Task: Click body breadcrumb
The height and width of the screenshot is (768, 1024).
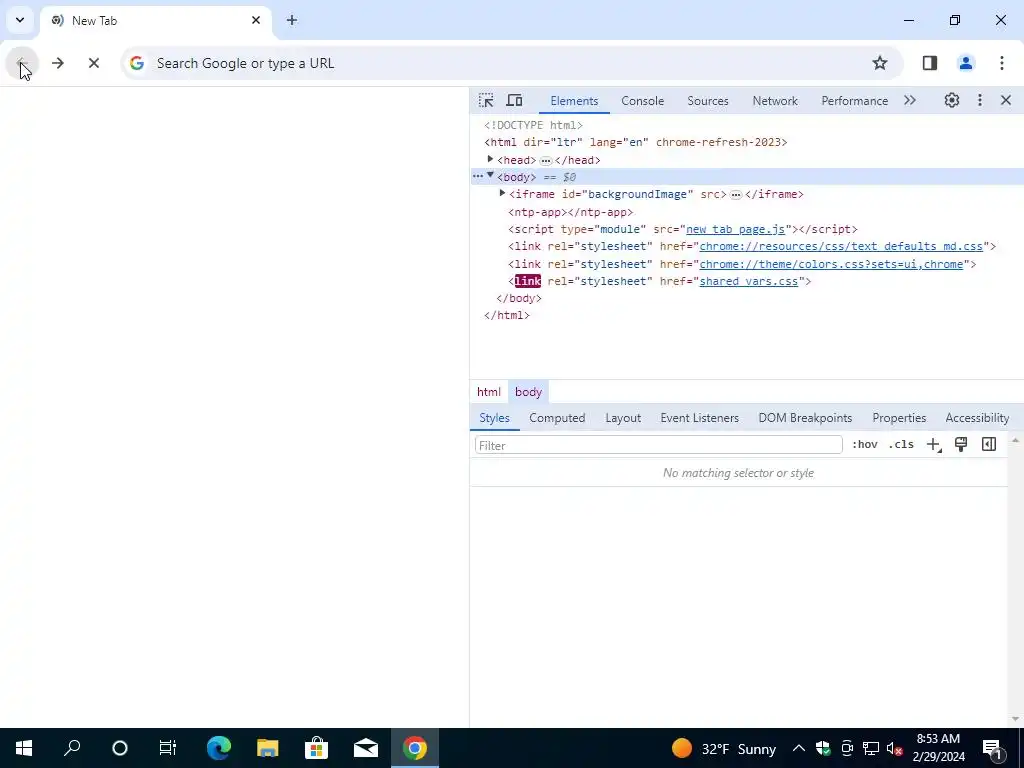Action: click(x=528, y=392)
